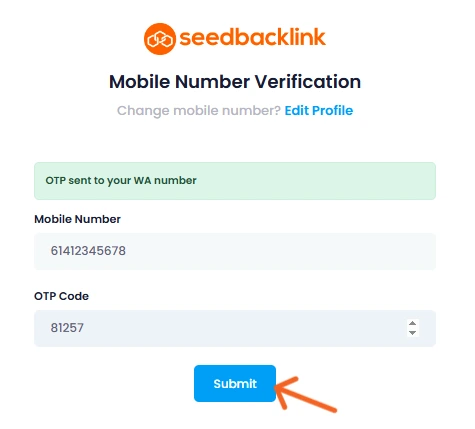Click the Mobile Number Verification heading
The width and height of the screenshot is (475, 429).
235,82
